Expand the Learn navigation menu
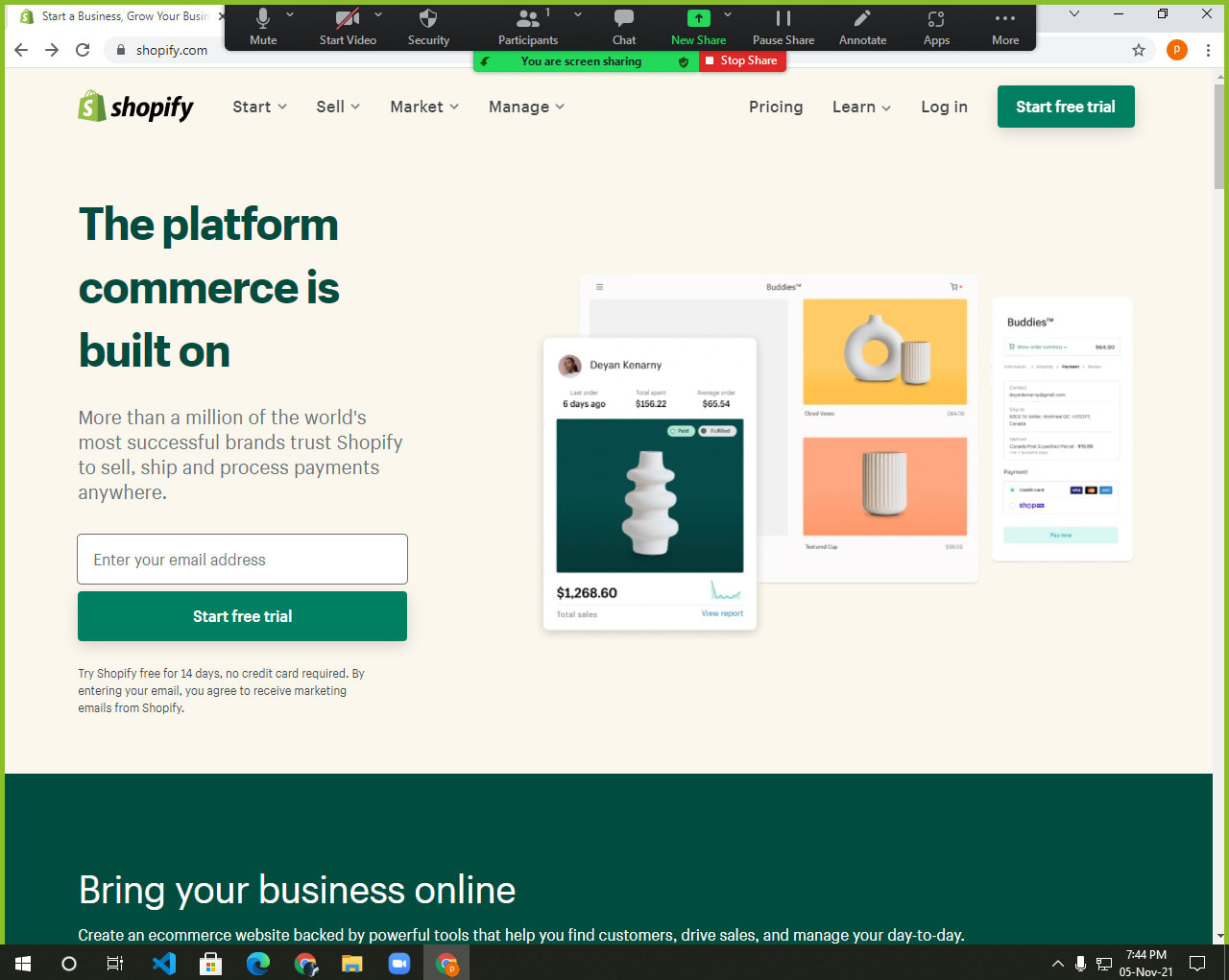Screen dimensions: 1229x980 [x=861, y=107]
